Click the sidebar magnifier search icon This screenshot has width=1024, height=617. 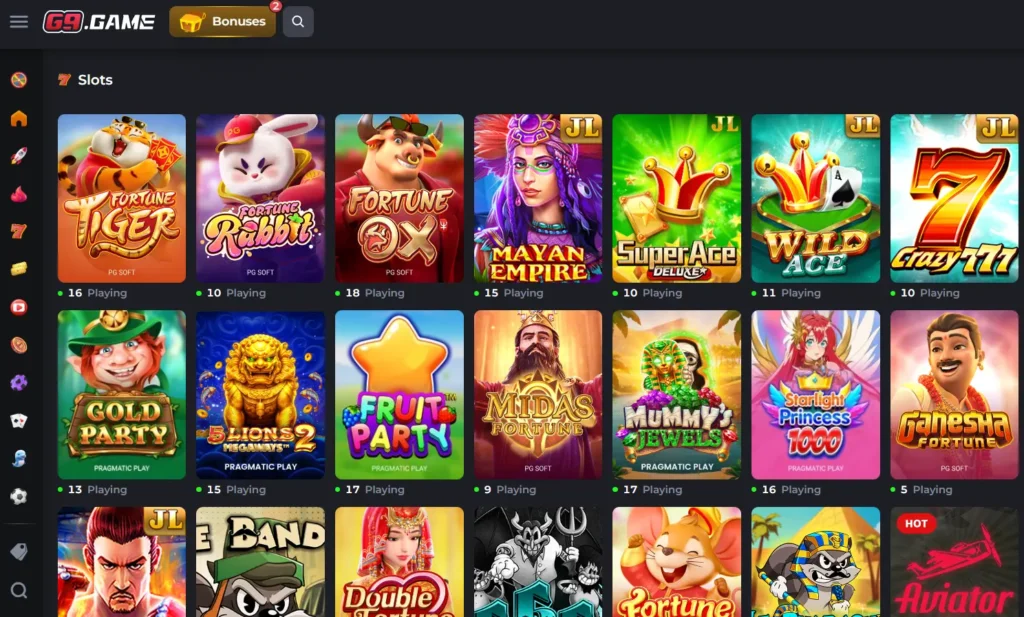pyautogui.click(x=19, y=591)
